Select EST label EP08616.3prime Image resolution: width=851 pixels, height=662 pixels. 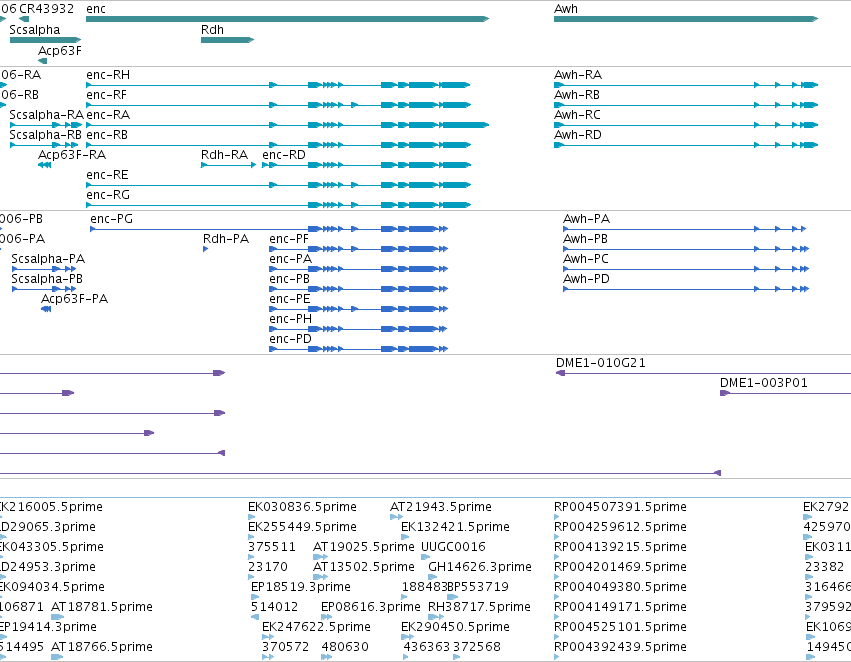click(x=371, y=607)
